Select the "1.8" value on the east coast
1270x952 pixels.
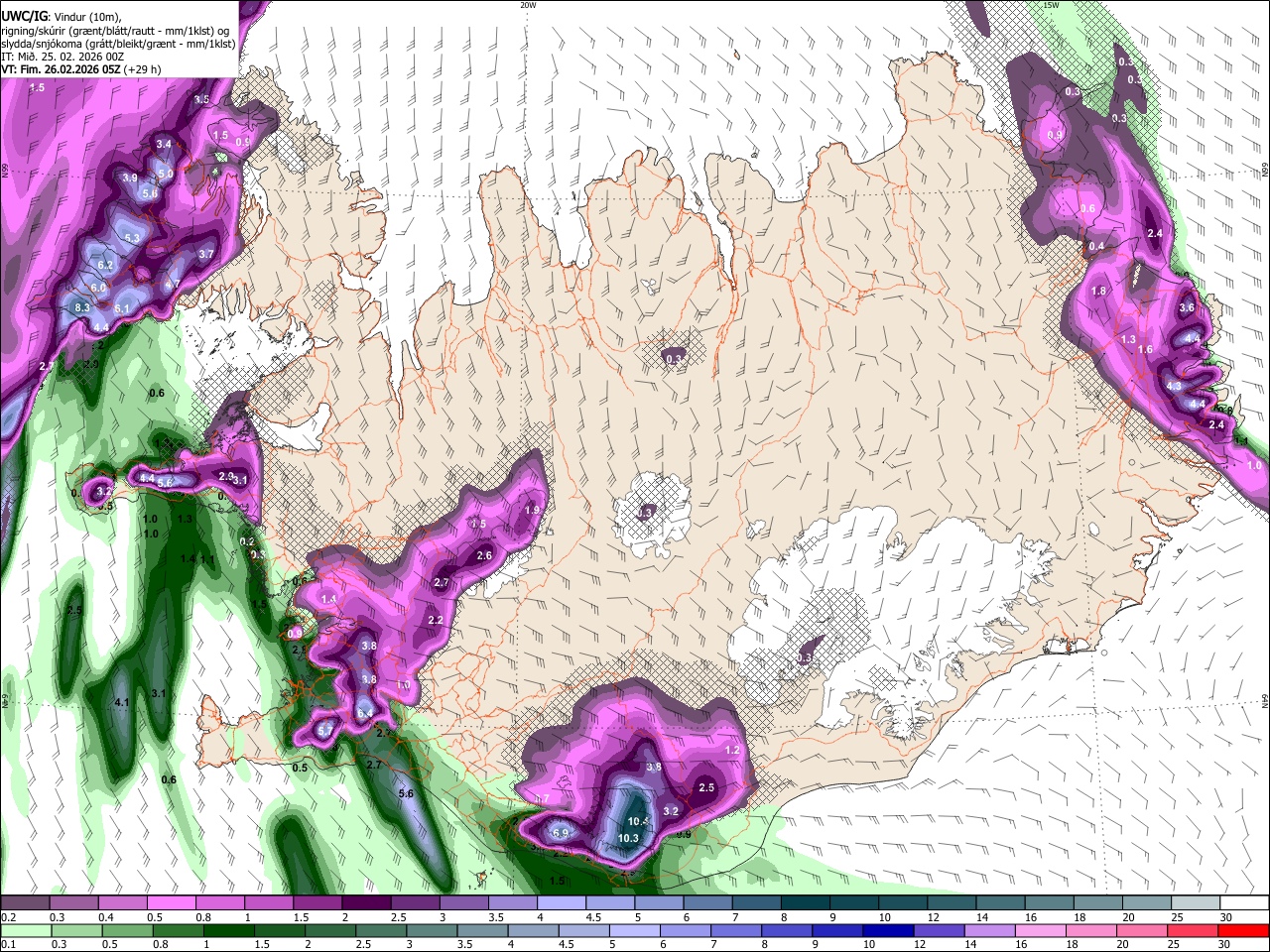pyautogui.click(x=1098, y=292)
